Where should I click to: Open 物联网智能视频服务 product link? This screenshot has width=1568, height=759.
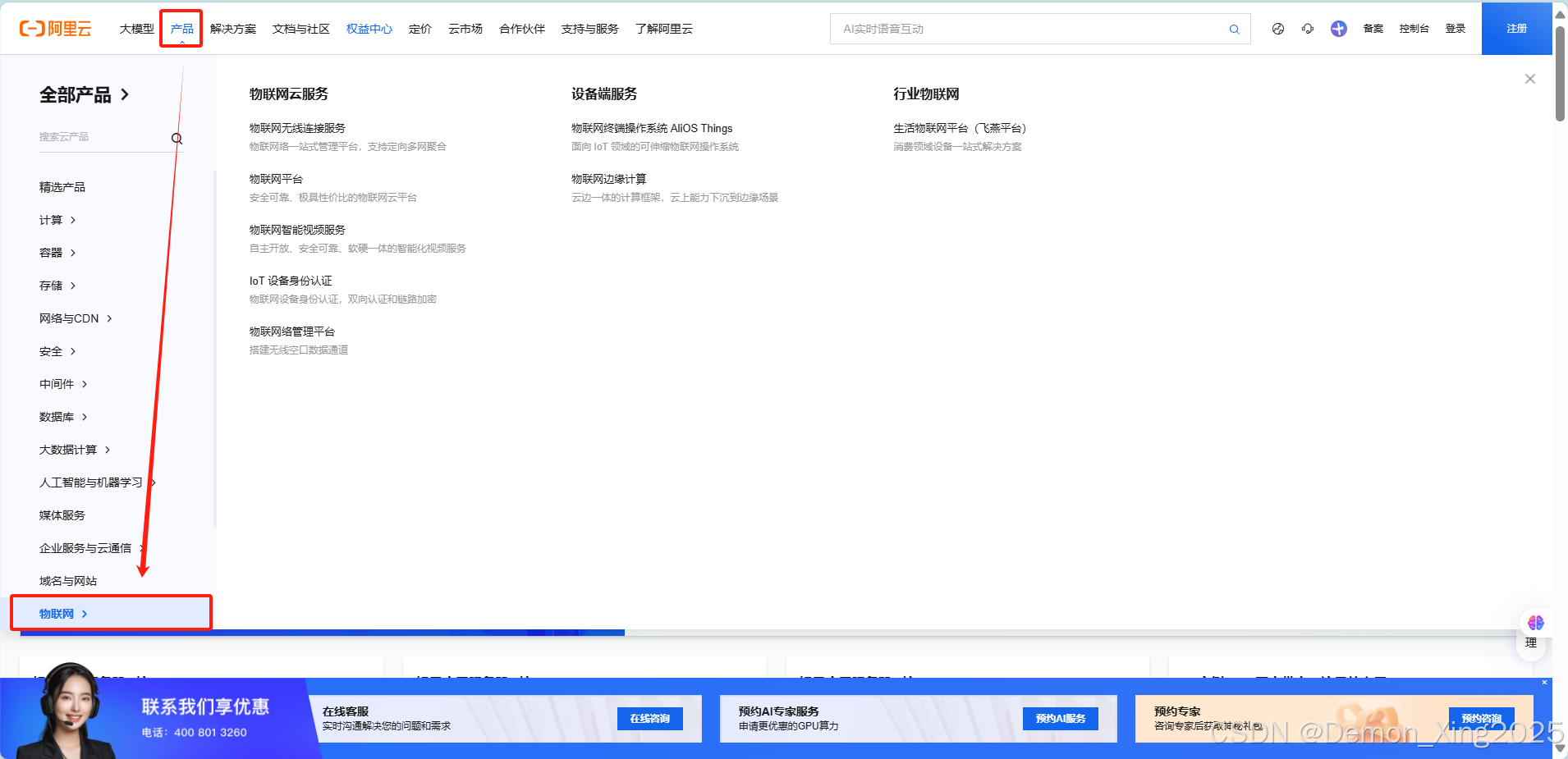297,230
